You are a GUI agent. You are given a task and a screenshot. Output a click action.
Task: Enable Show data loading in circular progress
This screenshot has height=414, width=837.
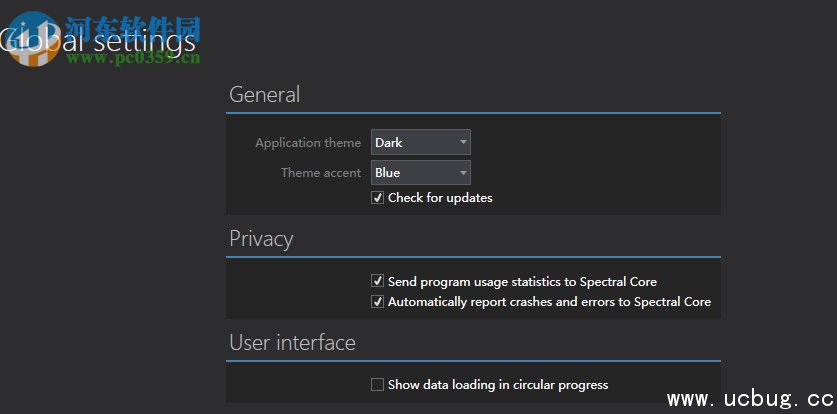[x=378, y=385]
